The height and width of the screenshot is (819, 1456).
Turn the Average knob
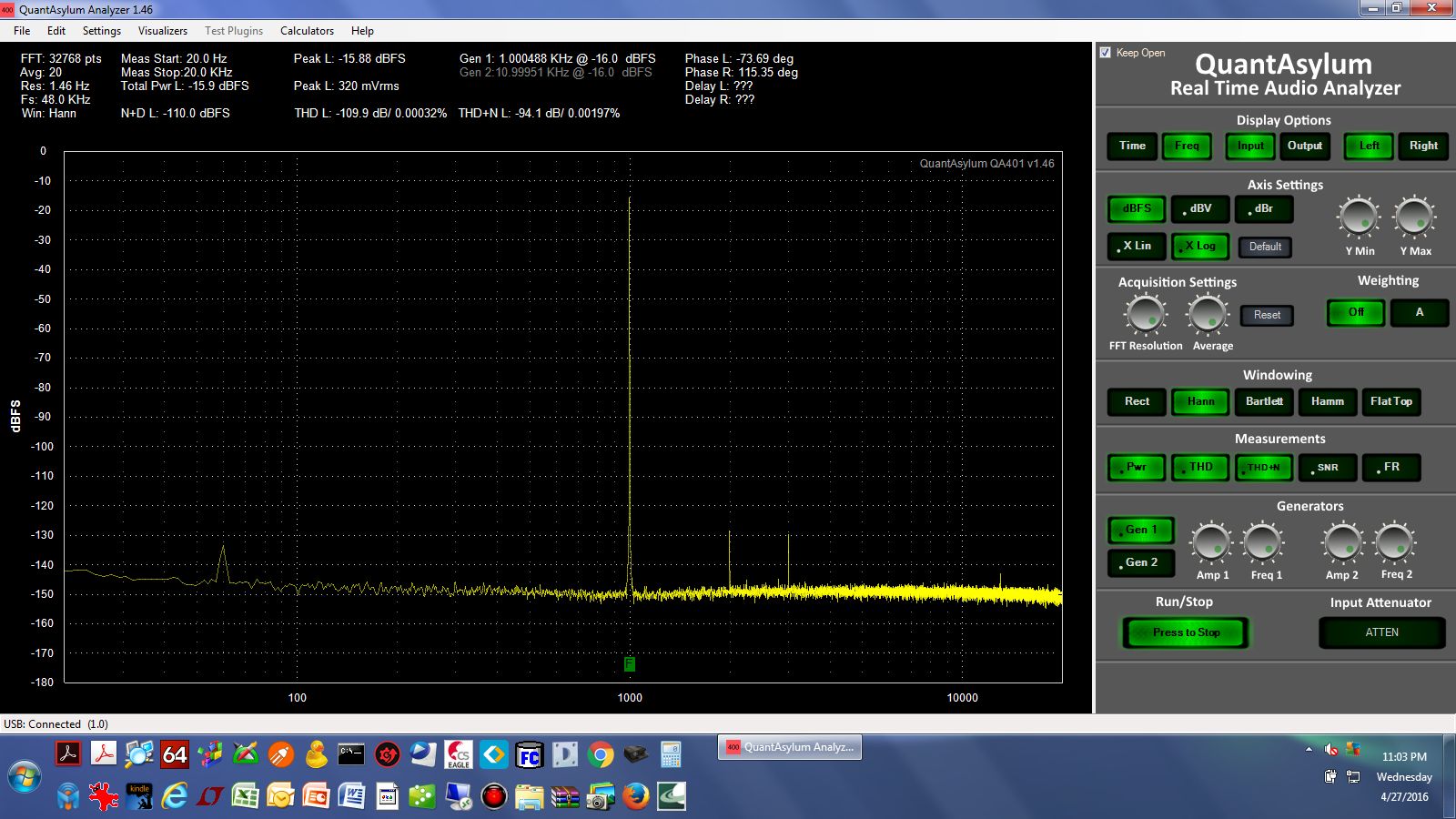pos(1208,315)
